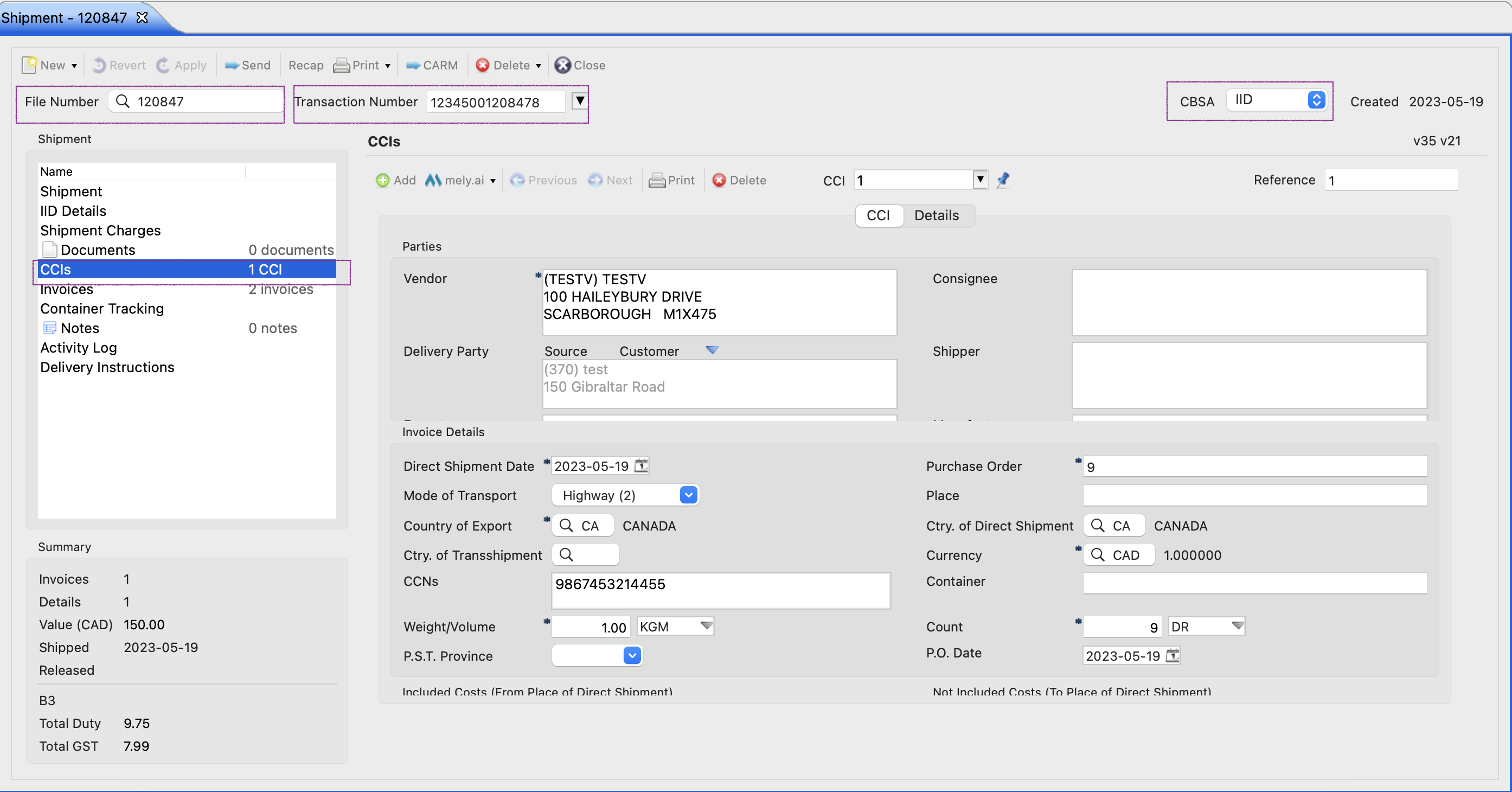The height and width of the screenshot is (792, 1512).
Task: Go to Previous CCI
Action: [543, 180]
